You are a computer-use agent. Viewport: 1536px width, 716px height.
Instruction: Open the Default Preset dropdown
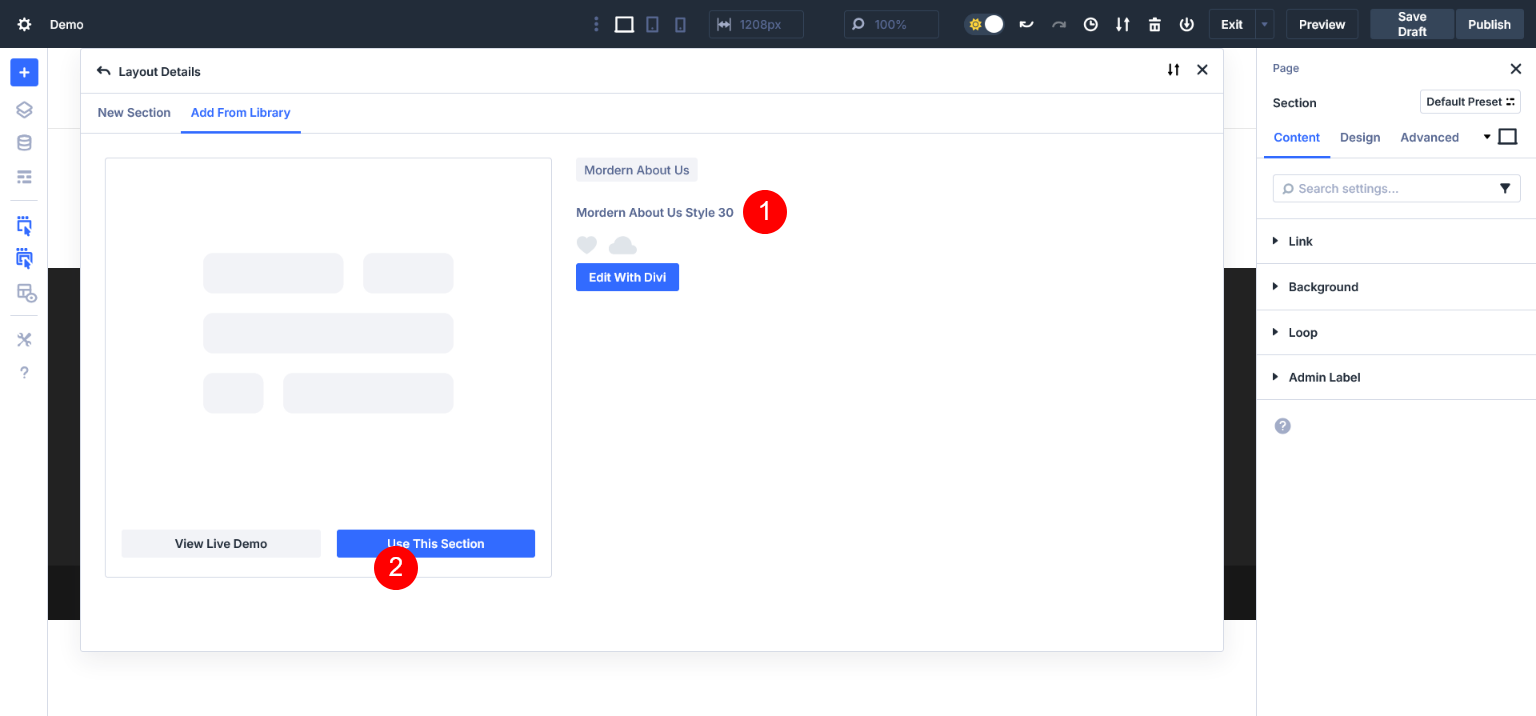click(x=1470, y=102)
